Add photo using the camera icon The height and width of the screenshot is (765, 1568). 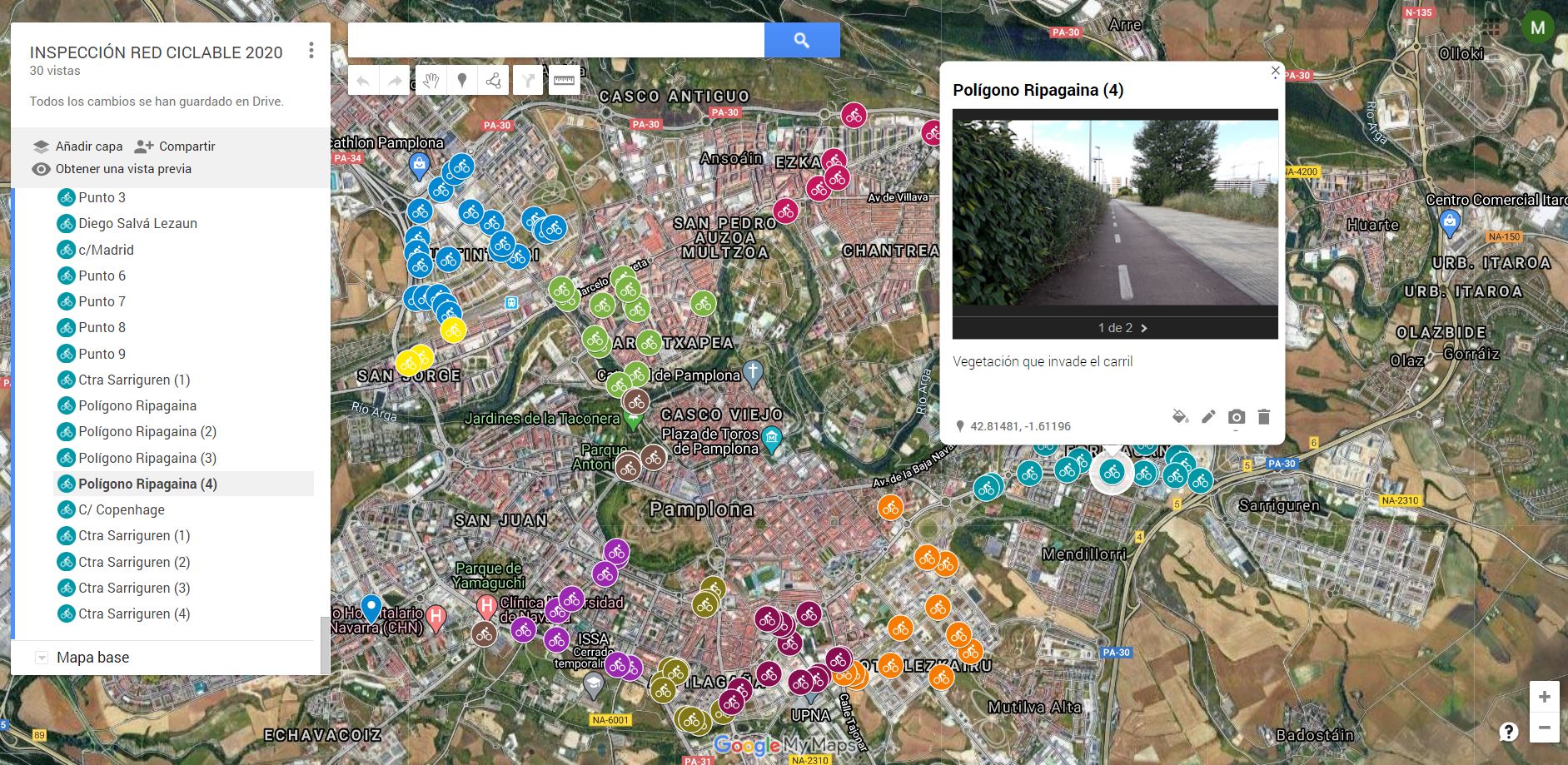coord(1237,416)
